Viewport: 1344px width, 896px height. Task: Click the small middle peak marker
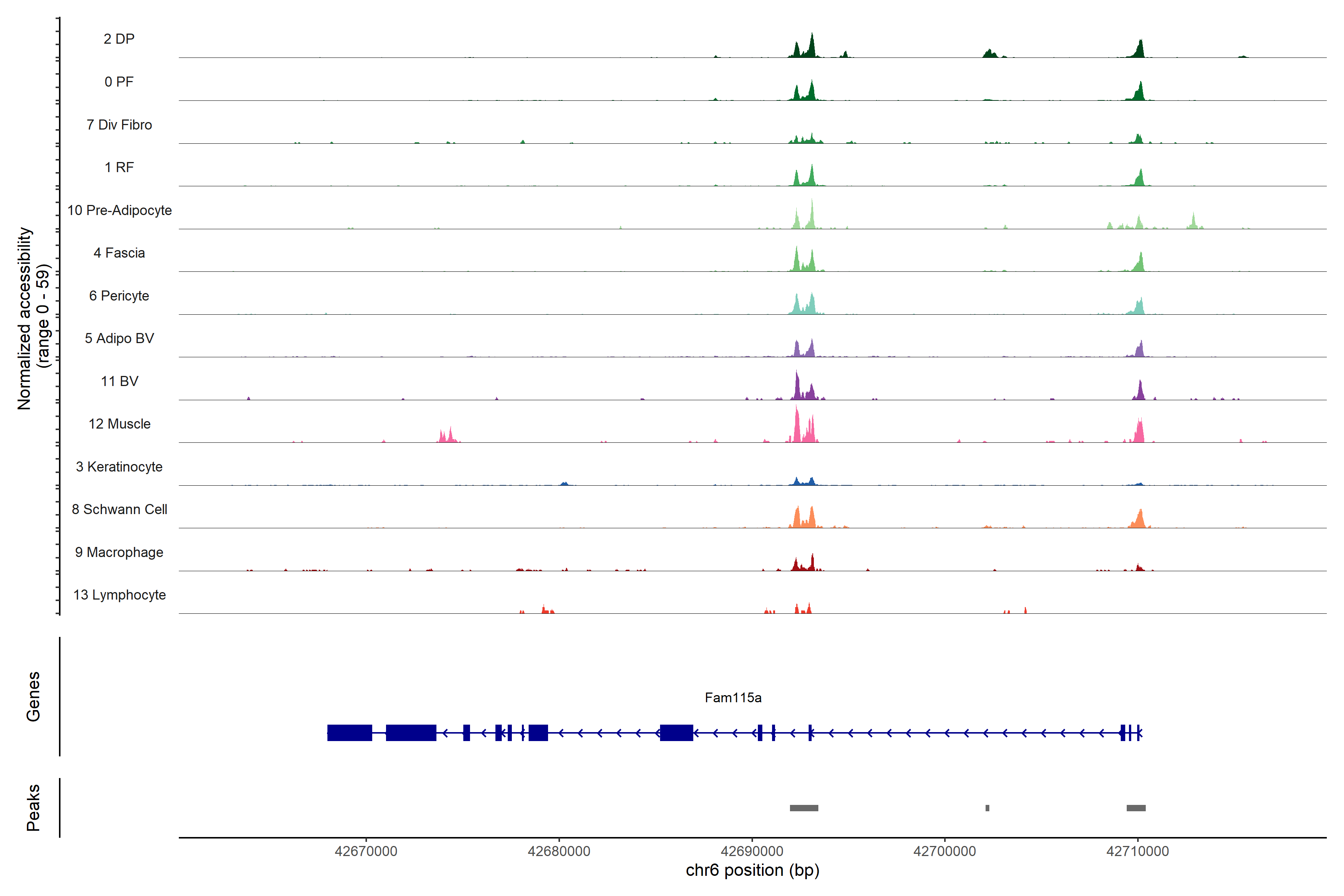point(987,808)
